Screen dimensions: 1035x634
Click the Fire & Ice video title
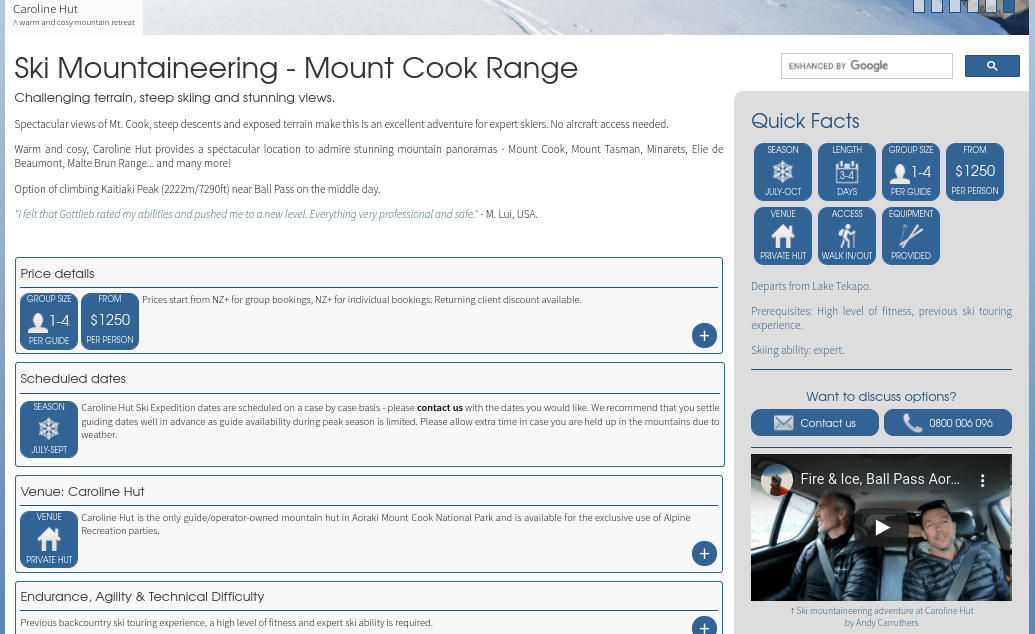[x=880, y=479]
